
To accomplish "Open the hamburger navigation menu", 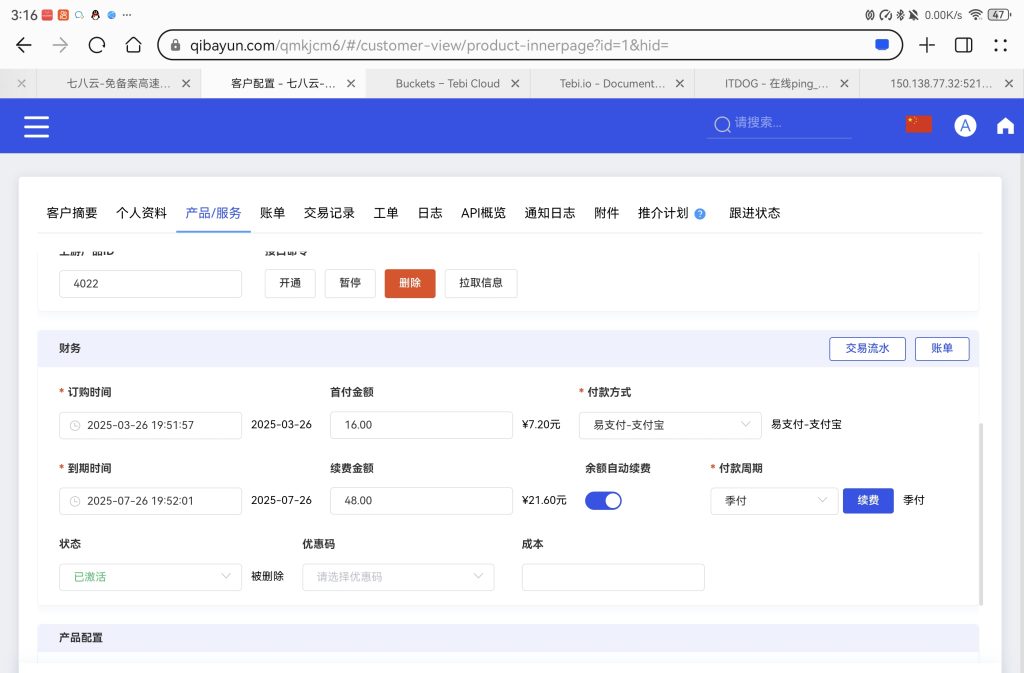I will [37, 126].
